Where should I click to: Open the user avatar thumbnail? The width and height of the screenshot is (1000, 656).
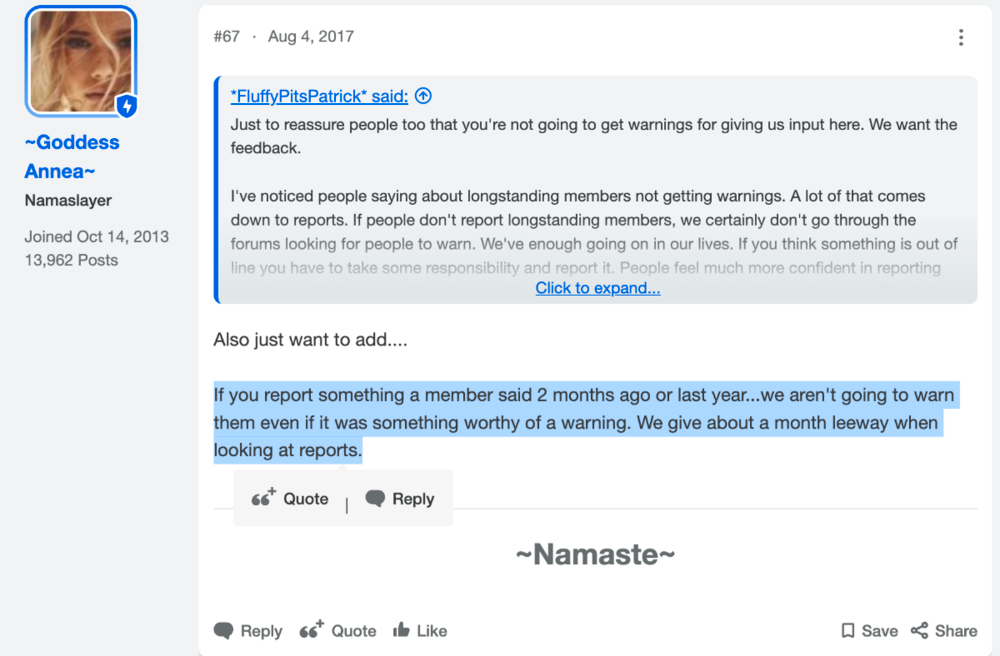click(x=81, y=62)
